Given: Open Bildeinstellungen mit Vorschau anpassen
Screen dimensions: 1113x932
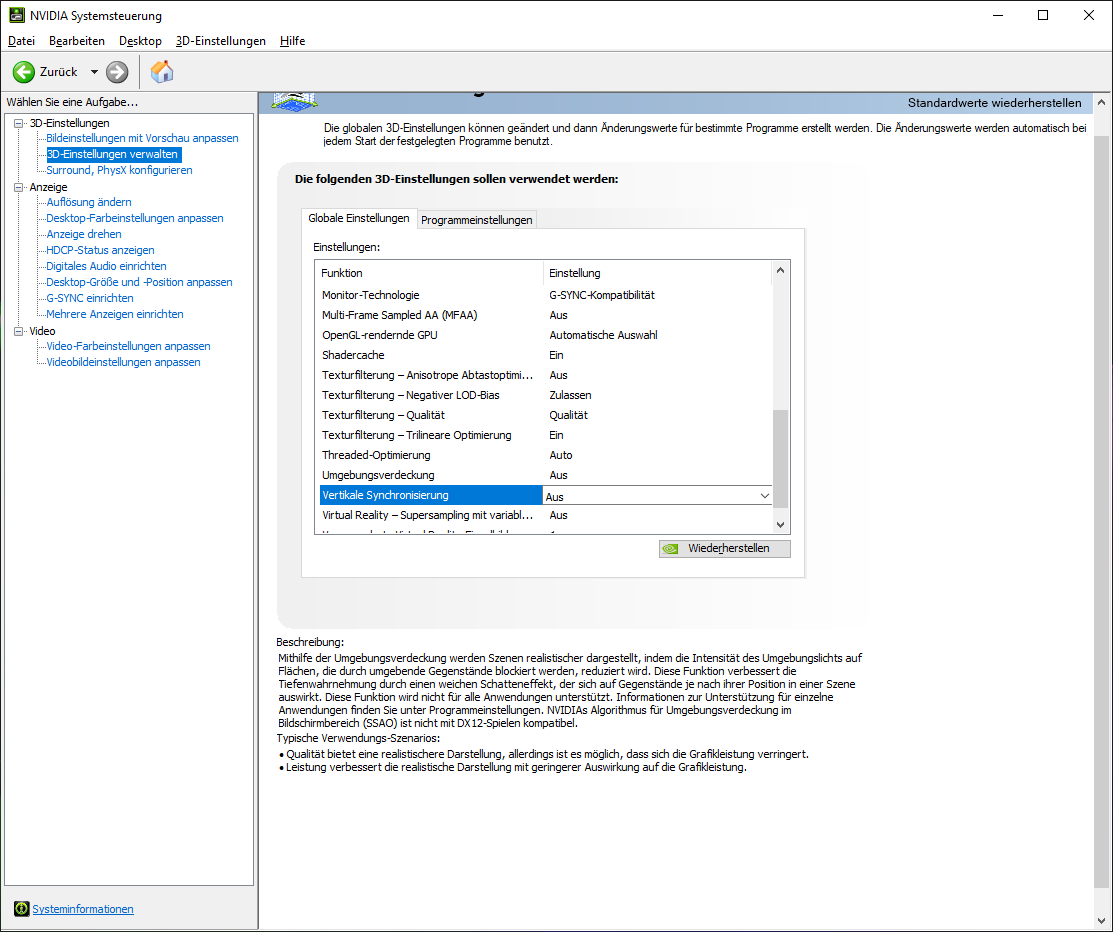Looking at the screenshot, I should [143, 138].
